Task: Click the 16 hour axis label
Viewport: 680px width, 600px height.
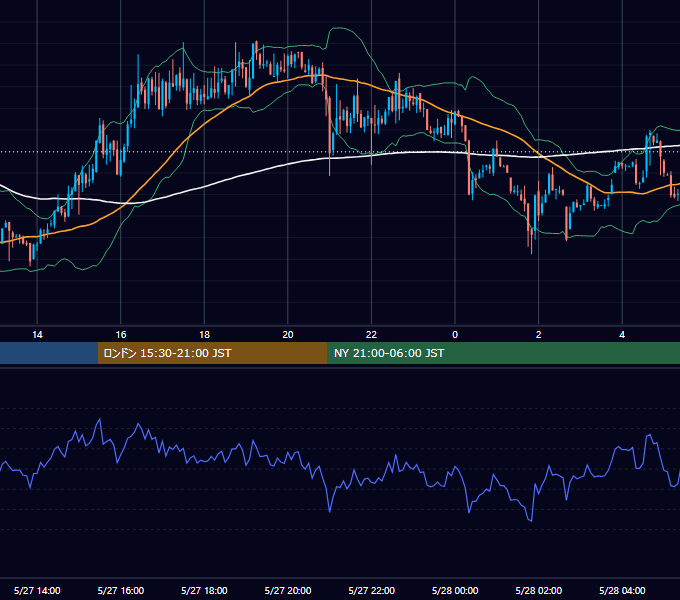Action: [x=121, y=335]
